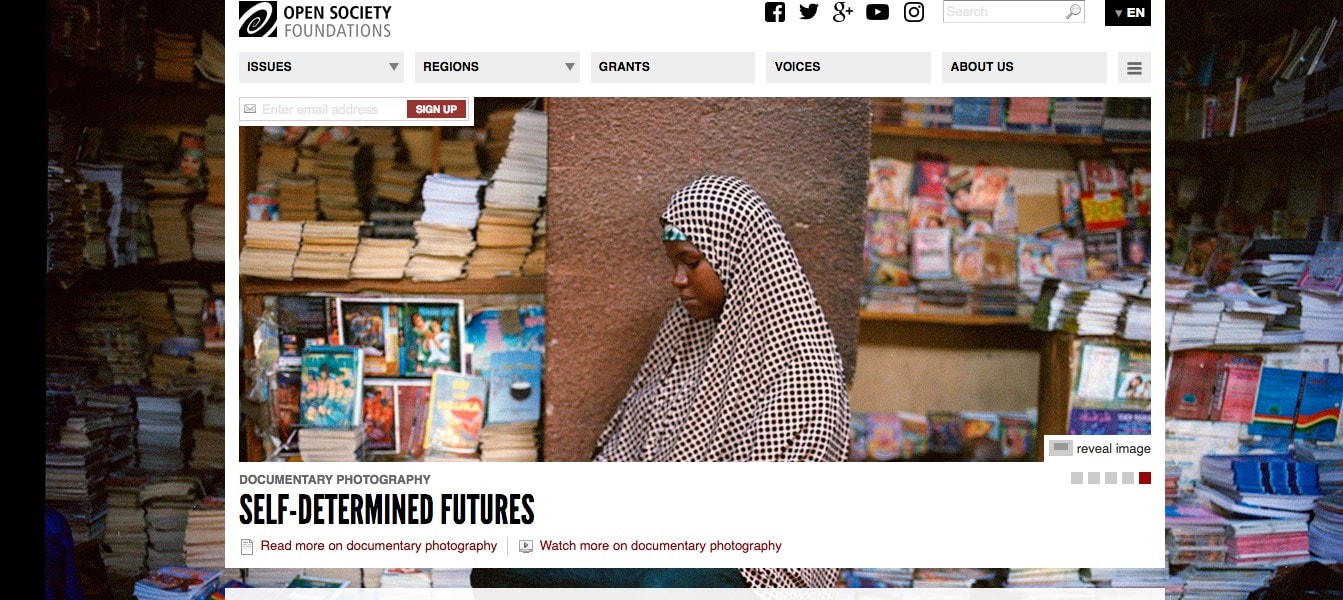Open the Voices menu item
Image resolution: width=1343 pixels, height=600 pixels.
click(x=848, y=67)
